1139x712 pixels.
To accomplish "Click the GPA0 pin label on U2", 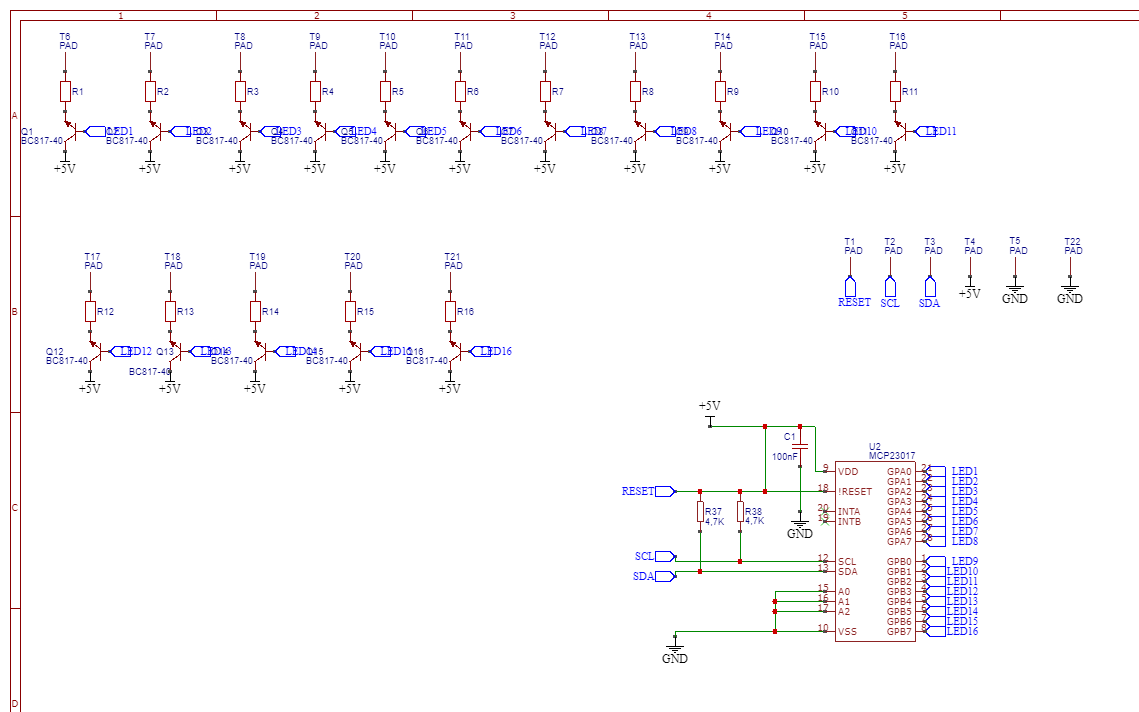I will tap(899, 472).
